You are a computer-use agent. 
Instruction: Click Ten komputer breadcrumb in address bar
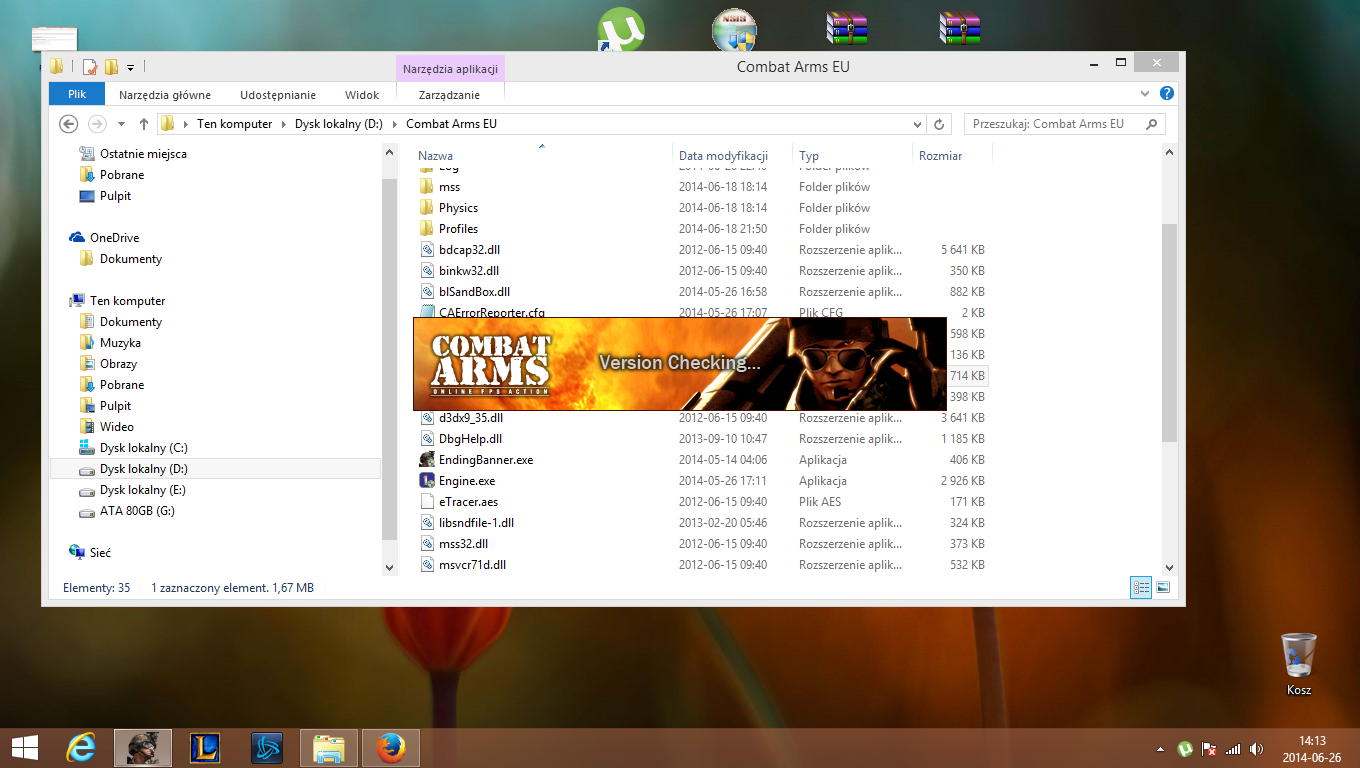[234, 124]
